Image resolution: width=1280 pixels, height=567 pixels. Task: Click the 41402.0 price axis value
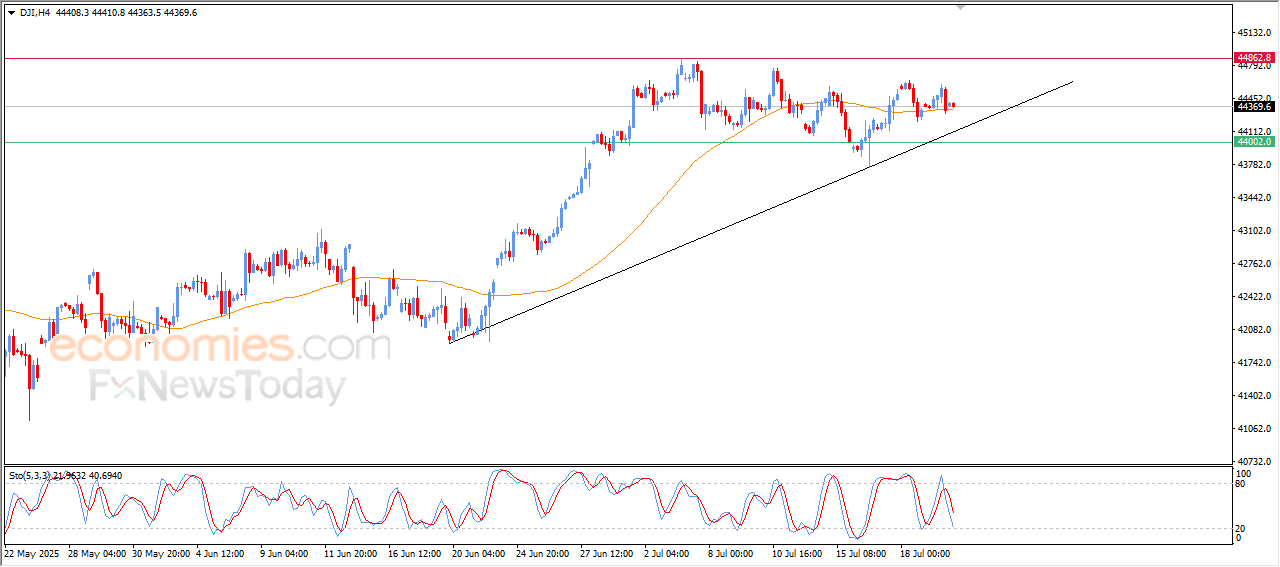click(x=1255, y=395)
